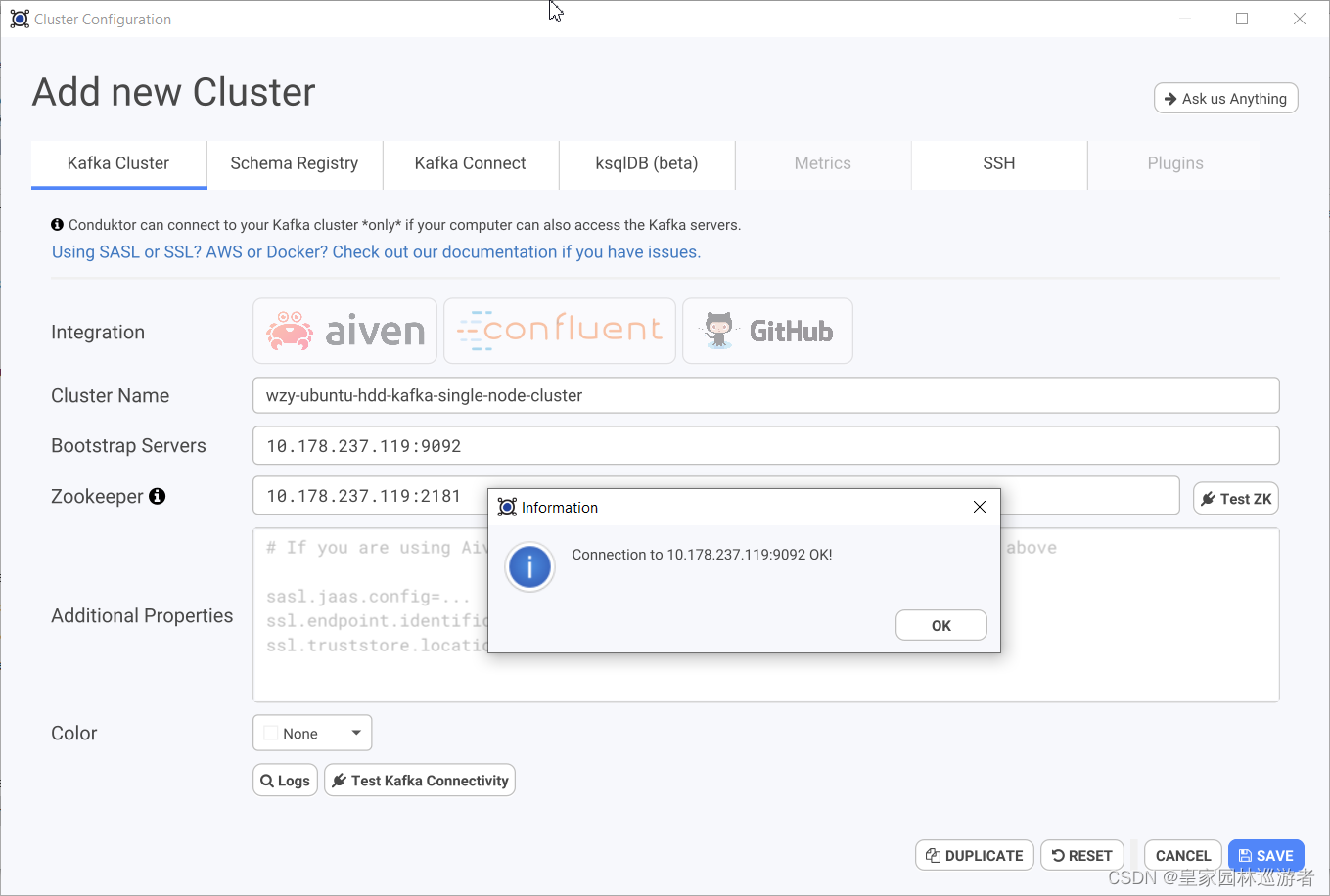The image size is (1330, 896).
Task: Click the info icon beside Conduktor notice
Action: coord(58,225)
